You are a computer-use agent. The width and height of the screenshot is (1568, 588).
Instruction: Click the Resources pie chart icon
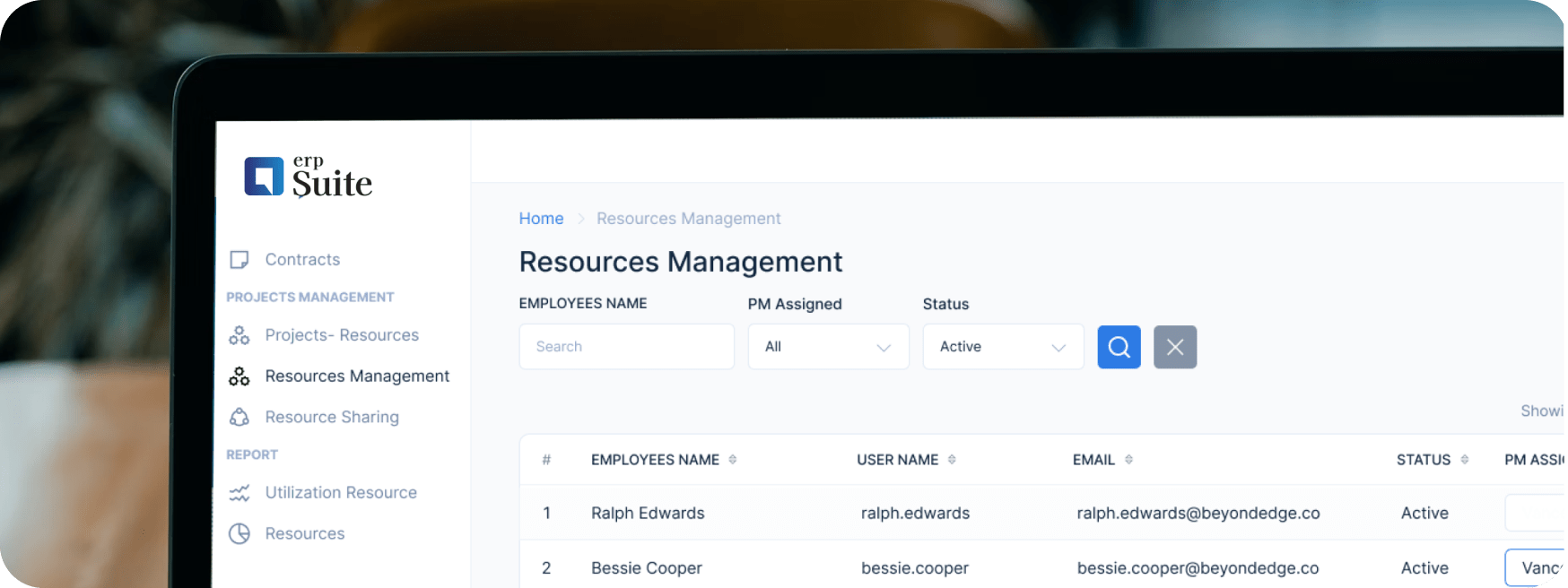coord(240,534)
